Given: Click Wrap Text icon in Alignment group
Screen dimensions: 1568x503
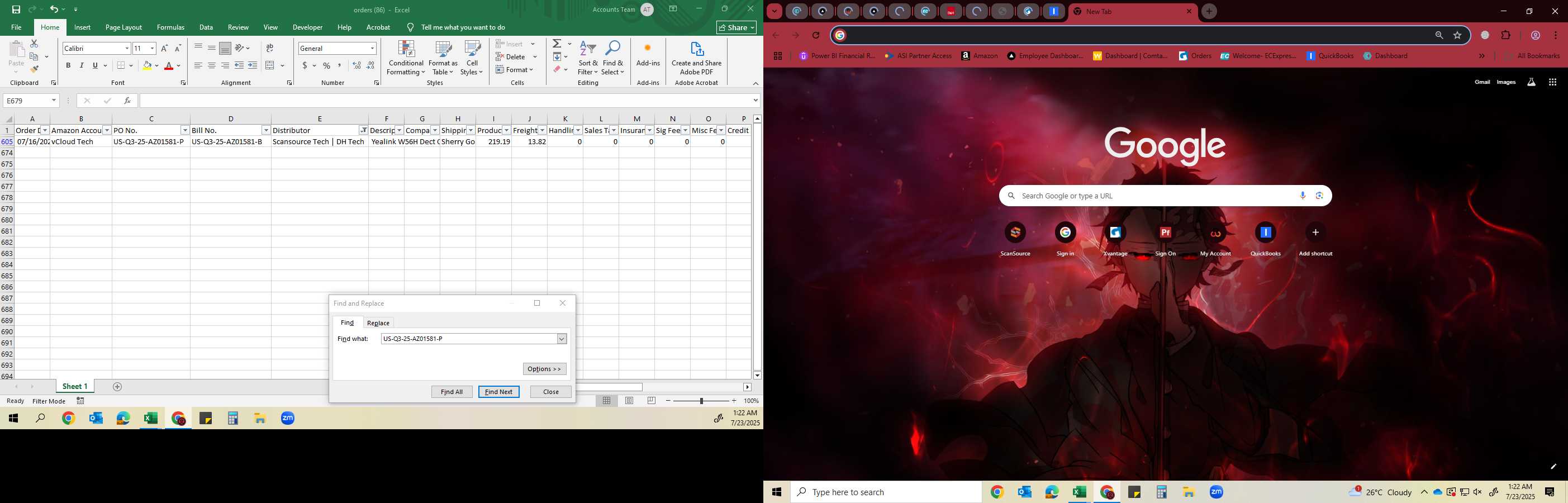Looking at the screenshot, I should click(270, 48).
